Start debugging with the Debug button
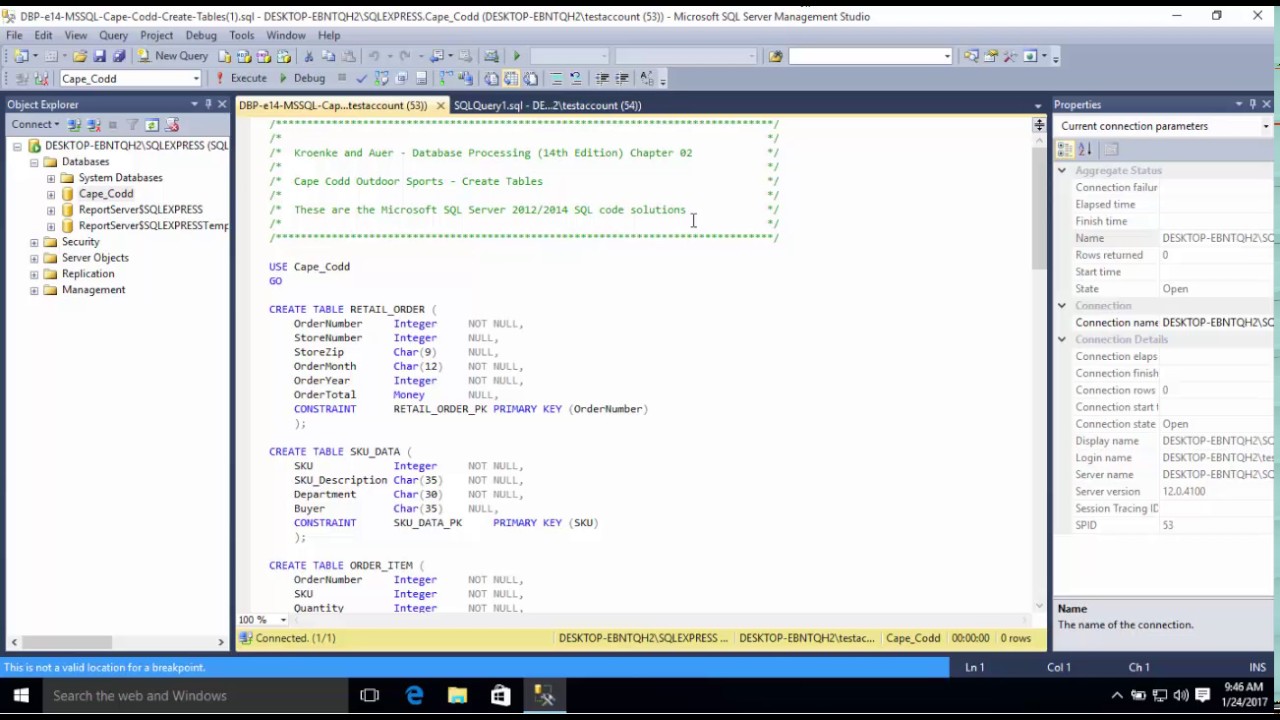Viewport: 1280px width, 720px height. 301,78
